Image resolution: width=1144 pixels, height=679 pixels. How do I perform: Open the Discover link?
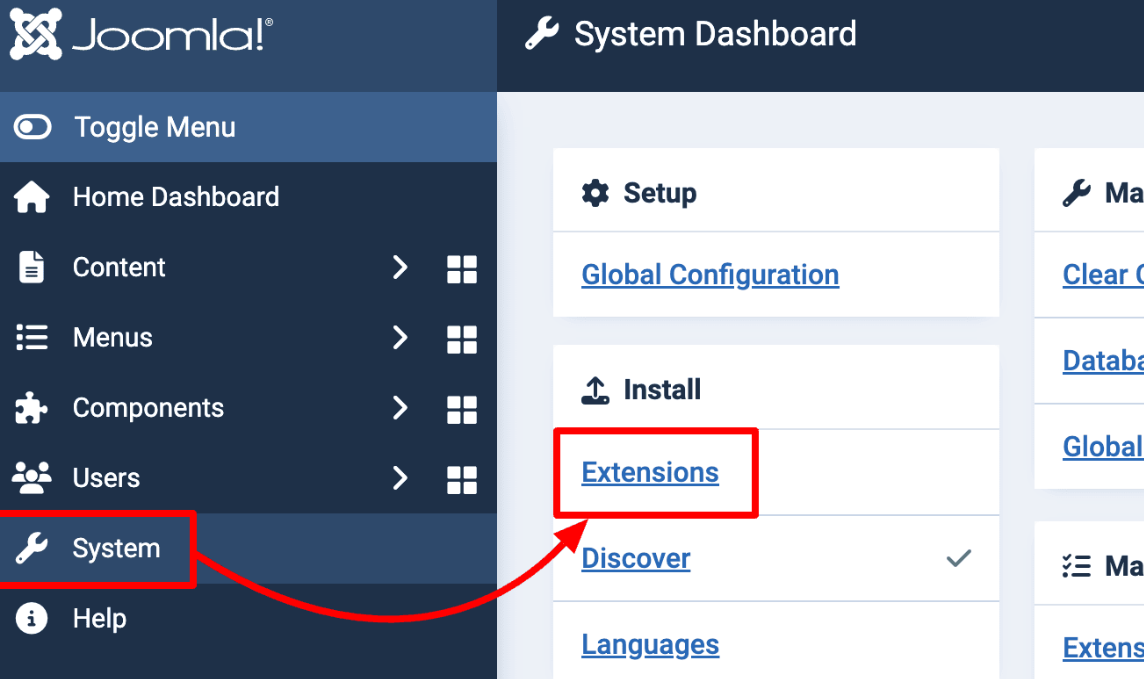coord(636,558)
